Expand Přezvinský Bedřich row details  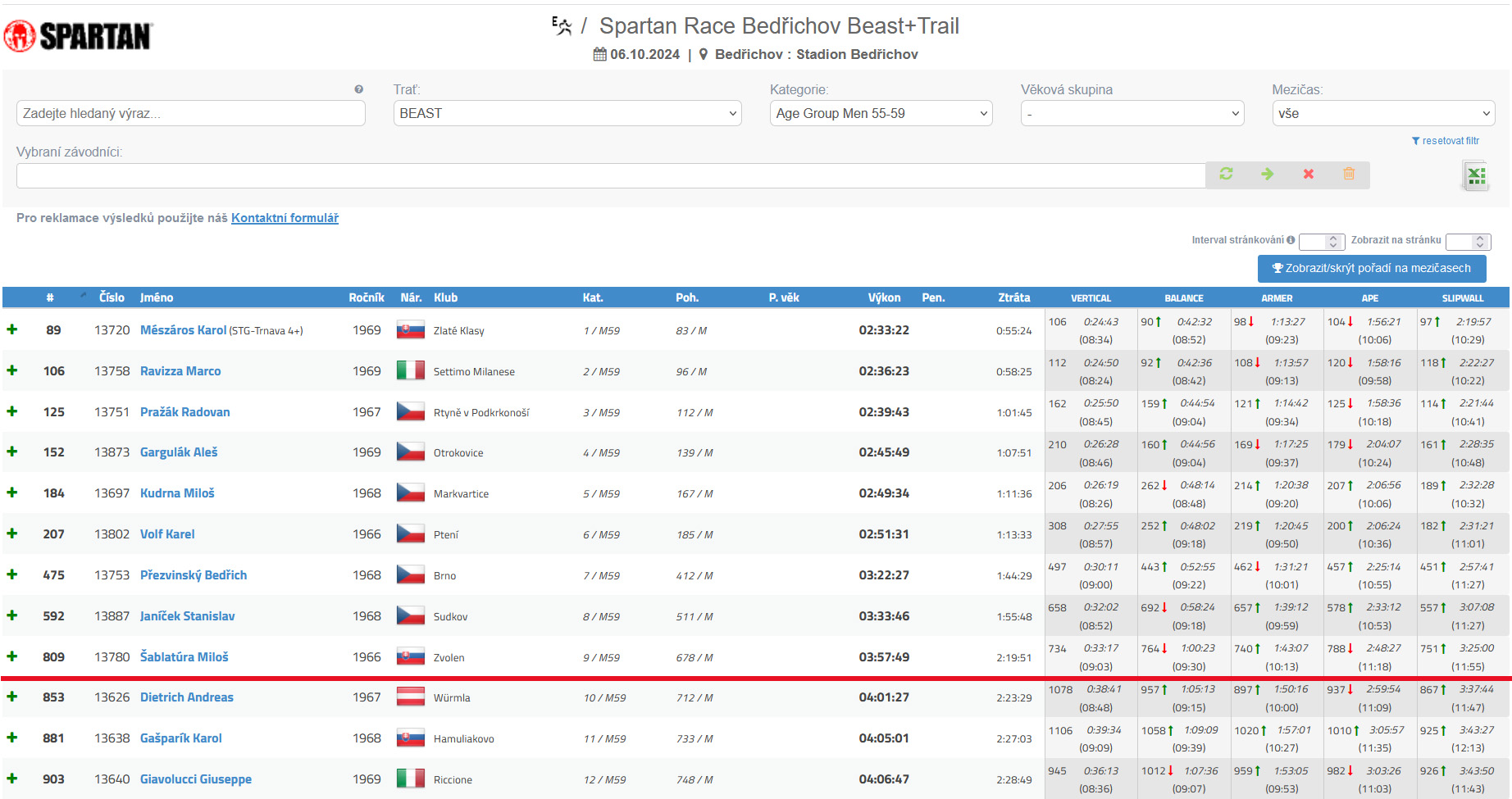point(12,574)
